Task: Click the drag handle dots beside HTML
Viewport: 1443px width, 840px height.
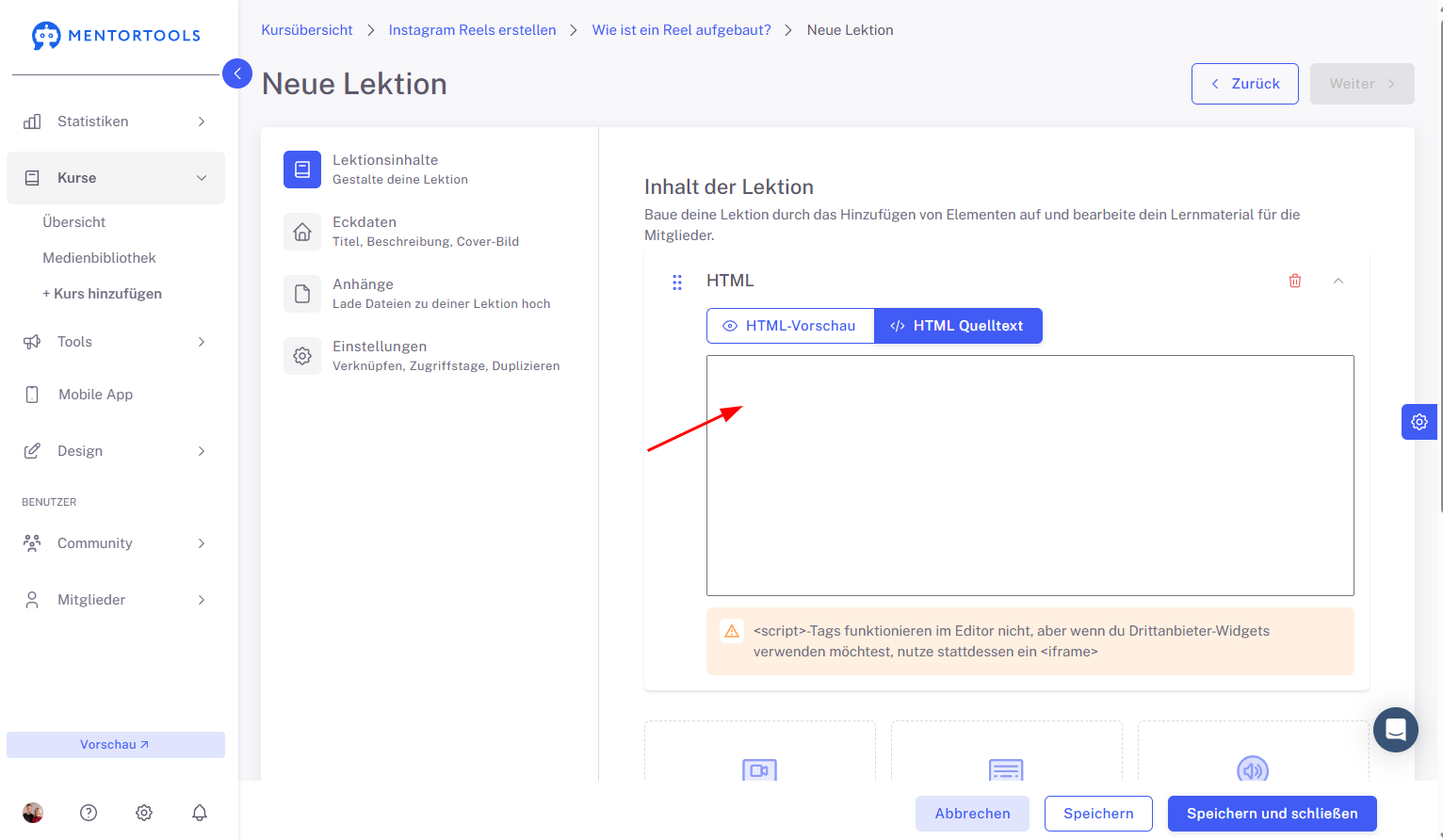Action: coord(677,282)
